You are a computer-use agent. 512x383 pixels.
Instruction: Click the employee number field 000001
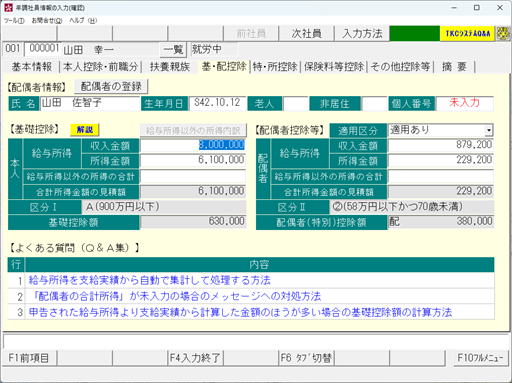coord(43,49)
